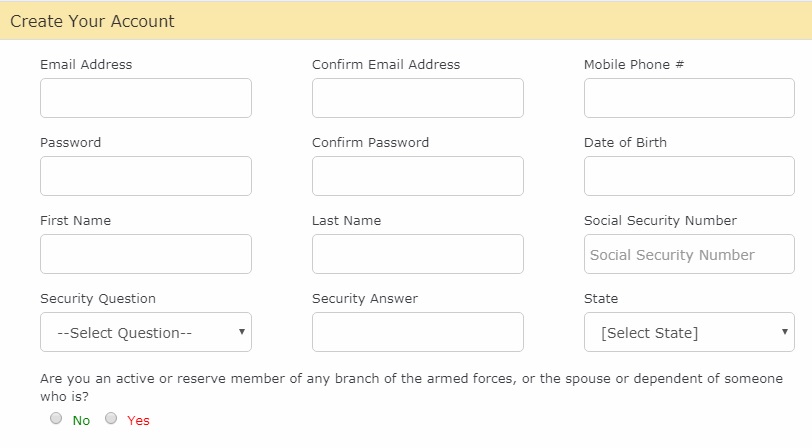Open the Select State dropdown

689,332
